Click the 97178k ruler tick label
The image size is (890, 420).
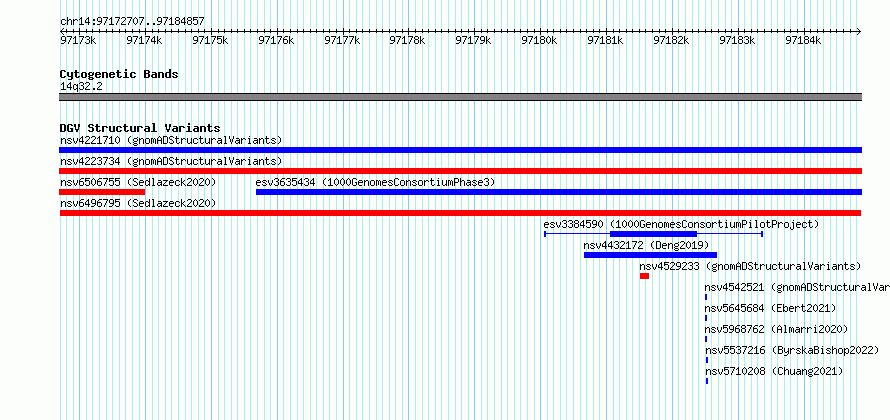point(408,40)
